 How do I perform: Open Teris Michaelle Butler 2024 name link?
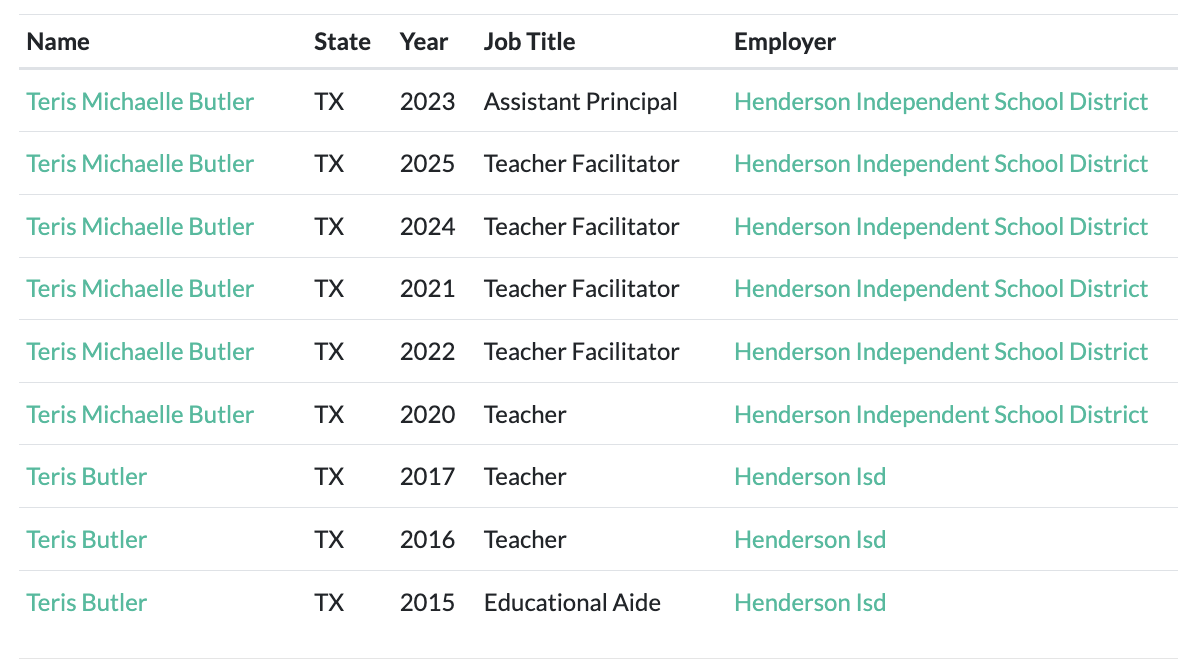[140, 227]
